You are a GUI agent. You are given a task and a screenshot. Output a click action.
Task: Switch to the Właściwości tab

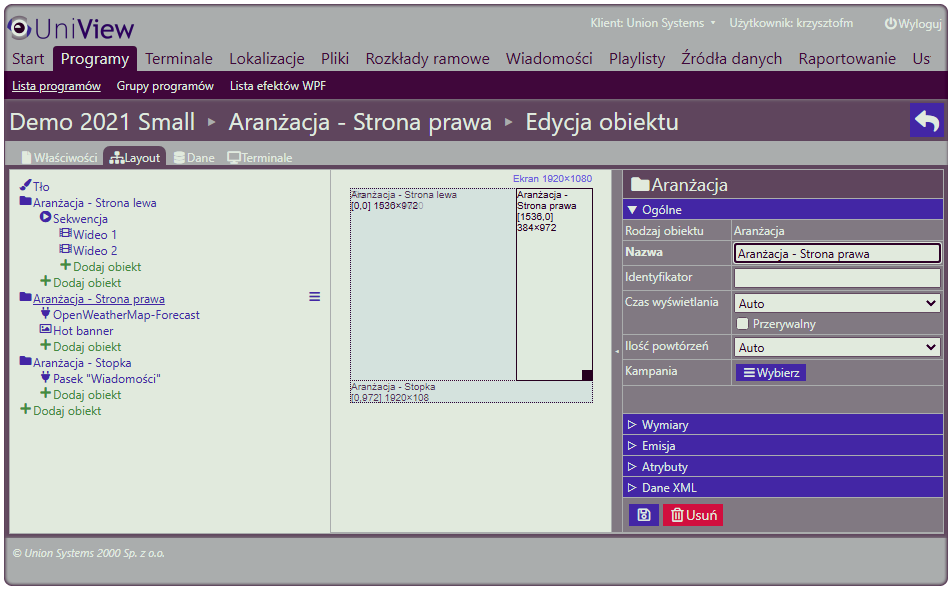click(x=59, y=157)
